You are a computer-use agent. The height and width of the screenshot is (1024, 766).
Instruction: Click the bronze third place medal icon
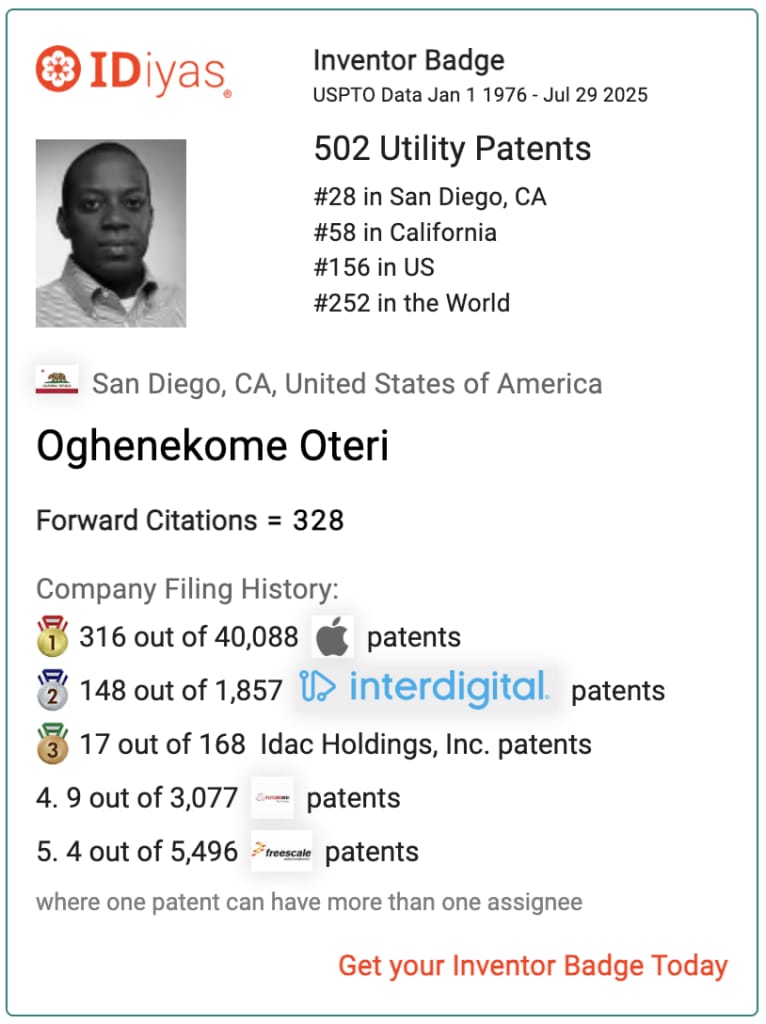(53, 743)
